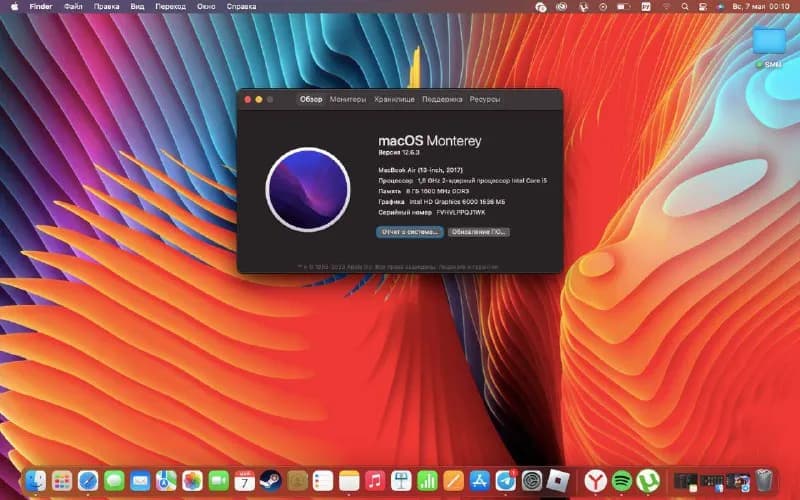Open the Справка menu
The width and height of the screenshot is (800, 500).
pyautogui.click(x=241, y=7)
